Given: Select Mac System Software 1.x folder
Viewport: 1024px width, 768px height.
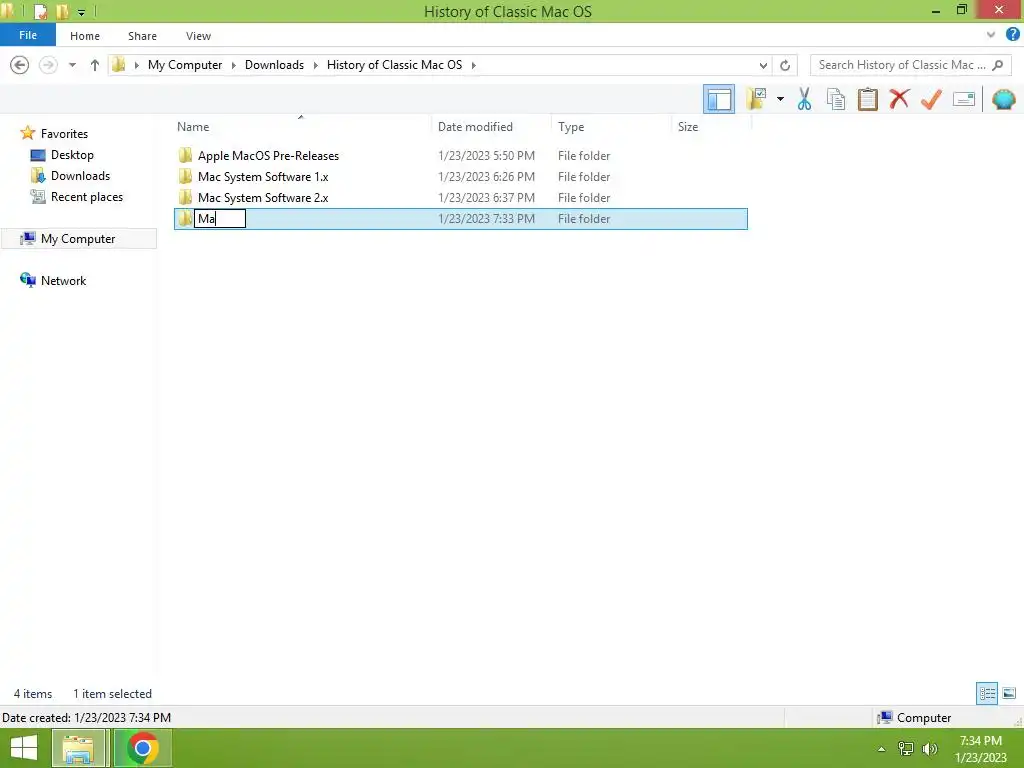Looking at the screenshot, I should tap(263, 176).
